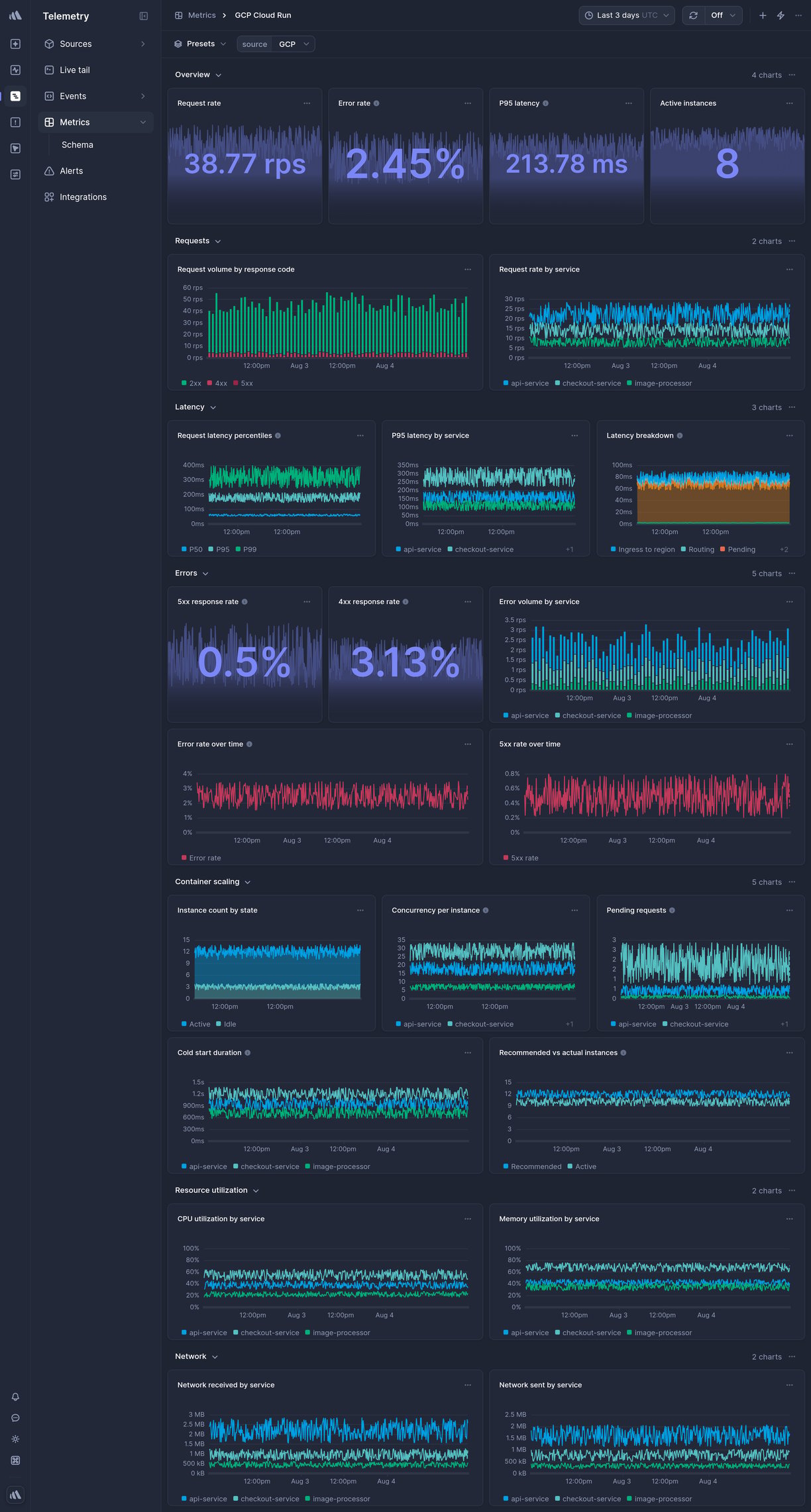811x1512 pixels.
Task: Click the info icon beside P95 latency title
Action: 545,103
